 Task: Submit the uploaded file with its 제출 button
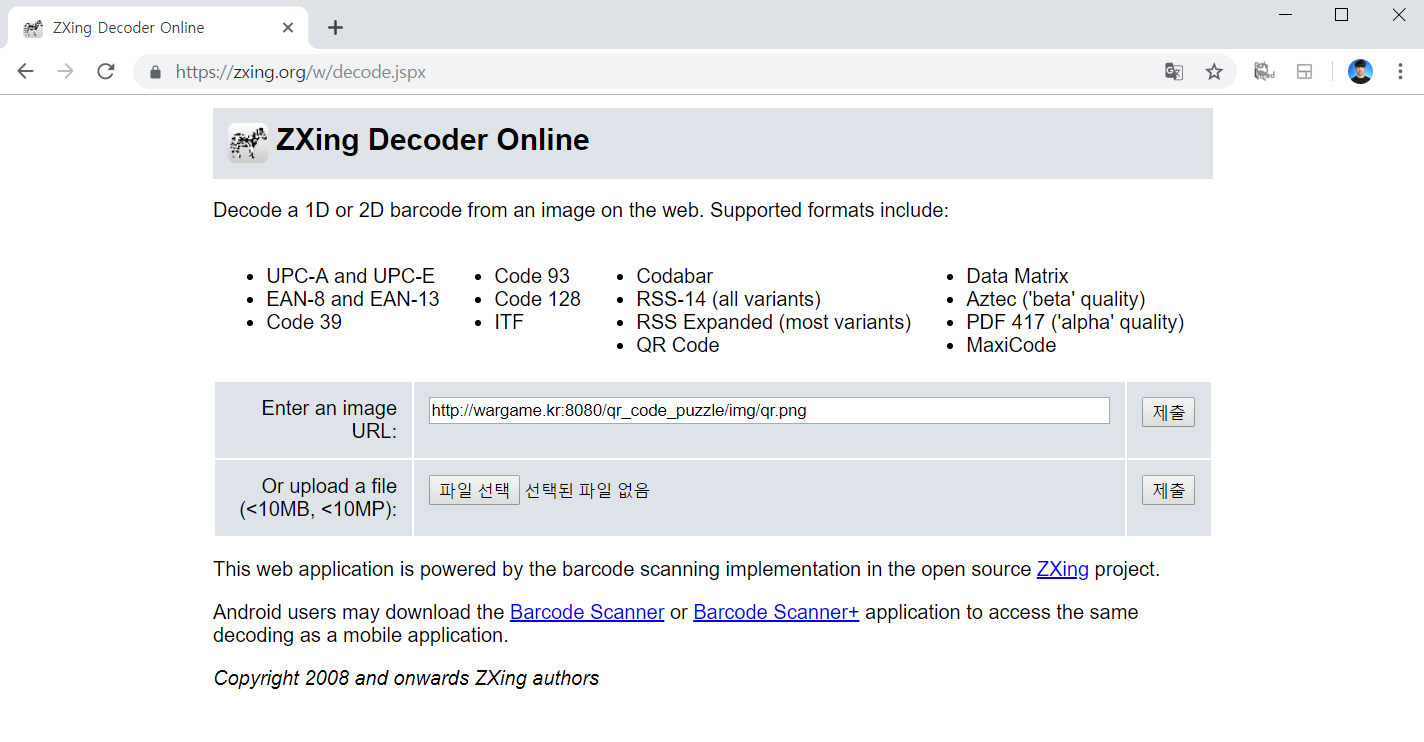click(1168, 490)
